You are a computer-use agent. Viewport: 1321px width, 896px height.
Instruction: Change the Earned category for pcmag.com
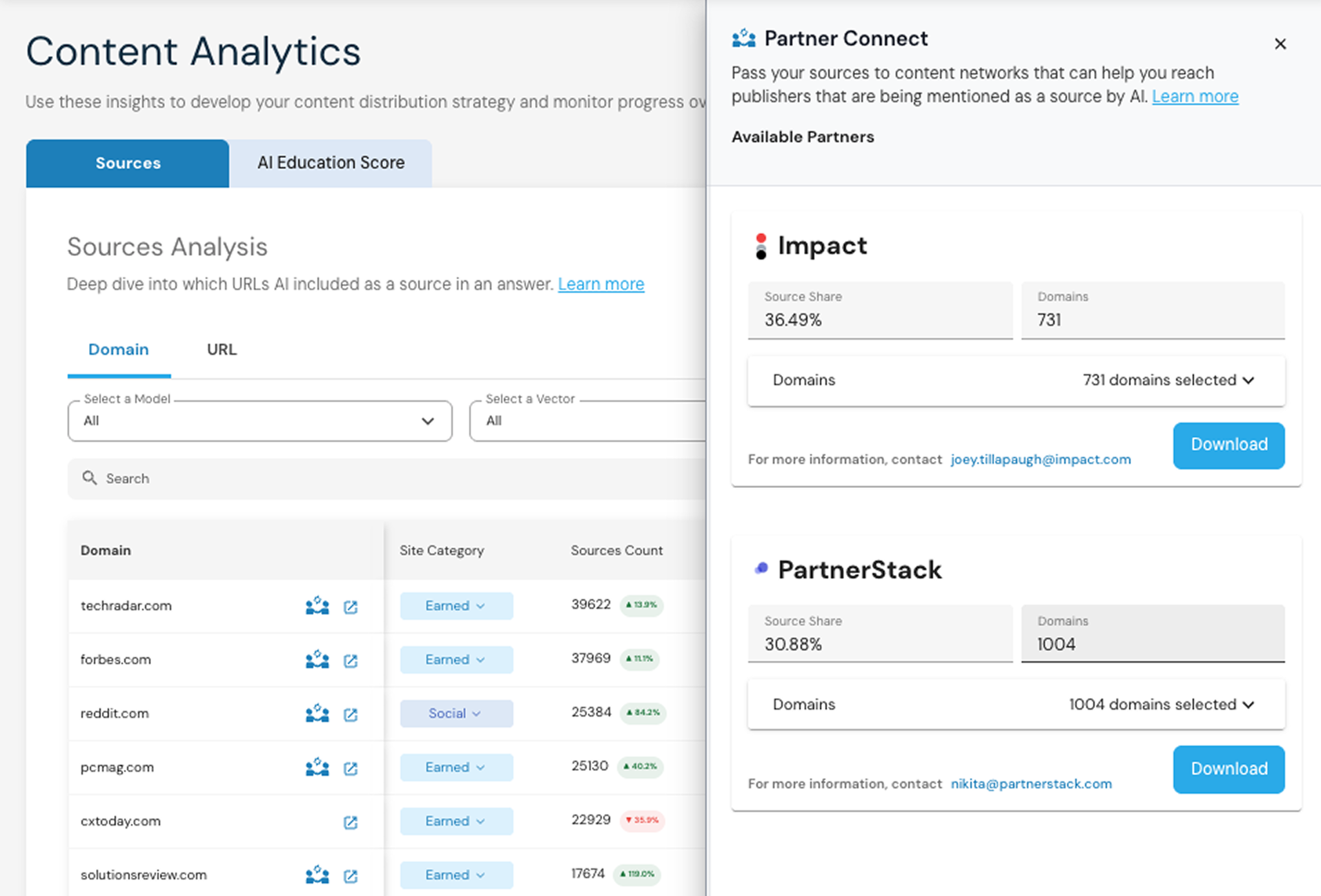456,767
